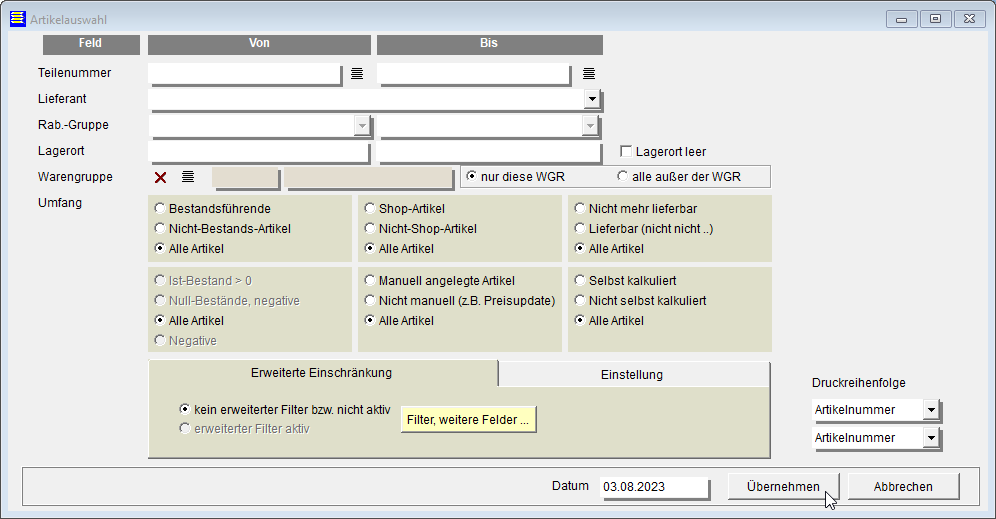Click the Warengruppe description field

click(368, 178)
